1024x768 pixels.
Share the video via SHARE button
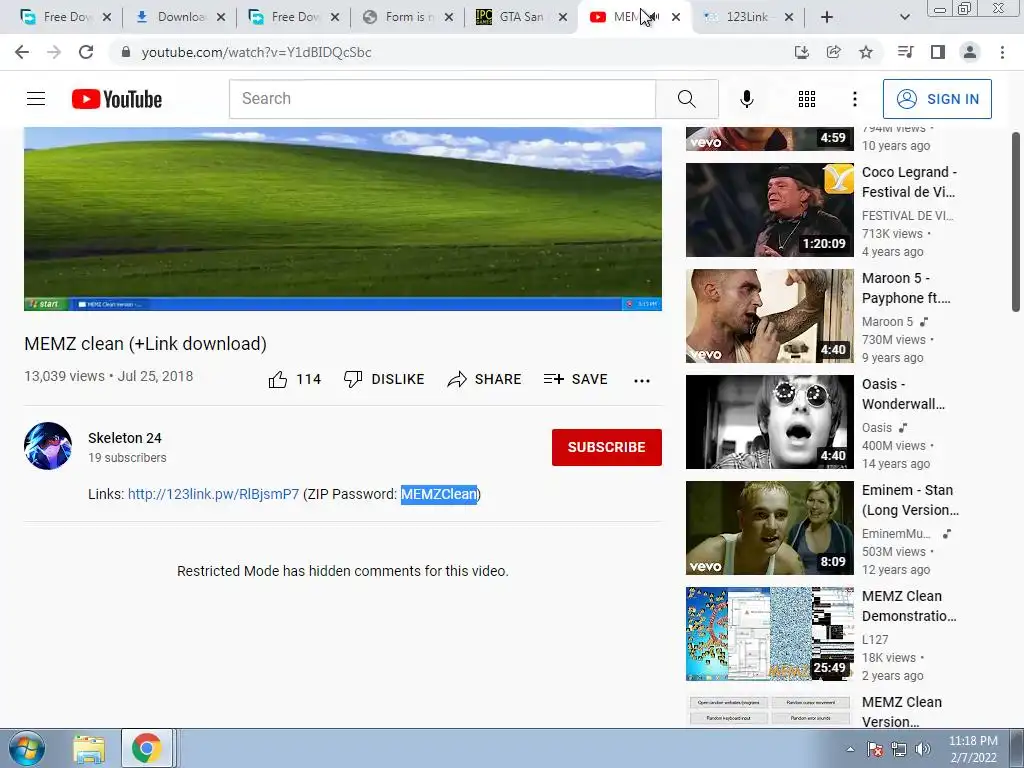pyautogui.click(x=484, y=379)
